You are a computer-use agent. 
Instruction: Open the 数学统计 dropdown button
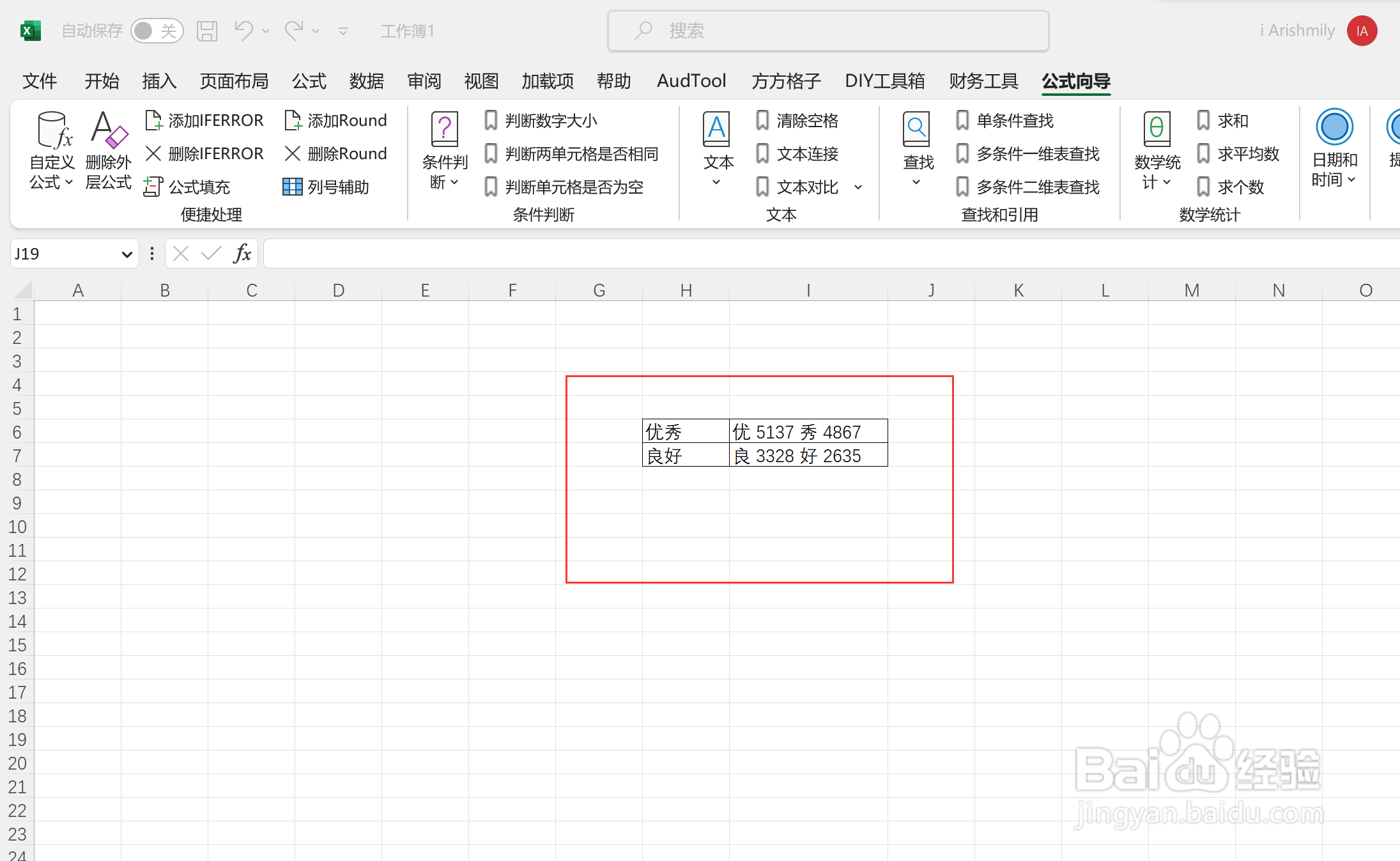point(1157,150)
